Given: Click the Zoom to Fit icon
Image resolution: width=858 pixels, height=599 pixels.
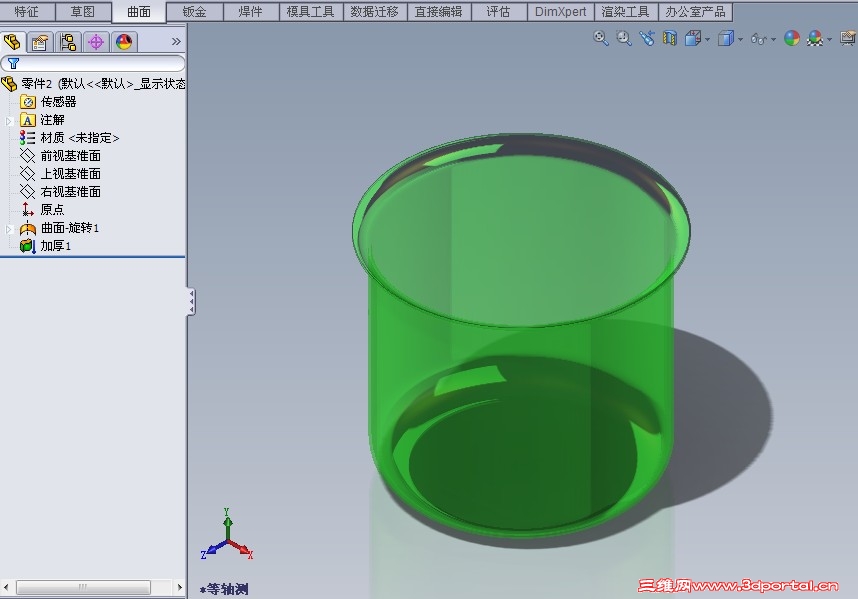Looking at the screenshot, I should click(x=600, y=38).
